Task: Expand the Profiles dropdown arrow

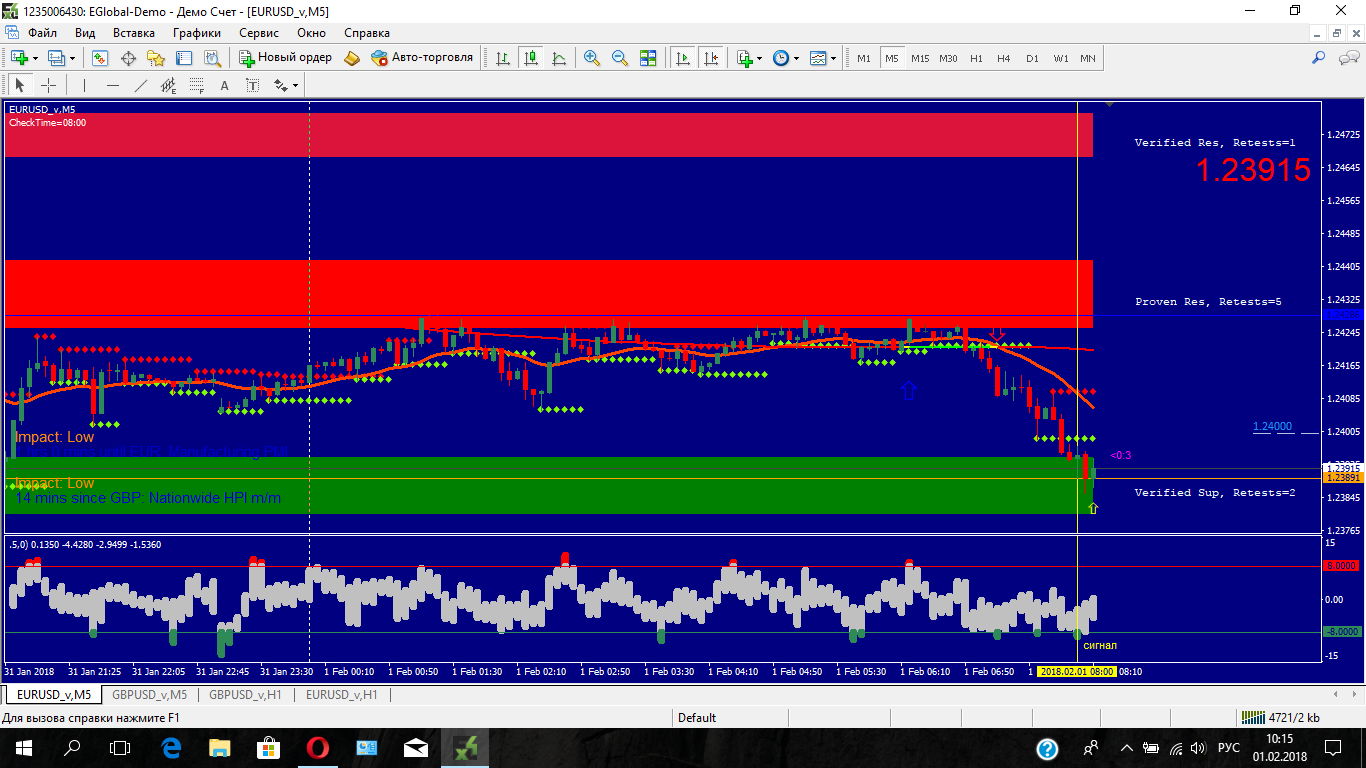Action: coord(72,58)
